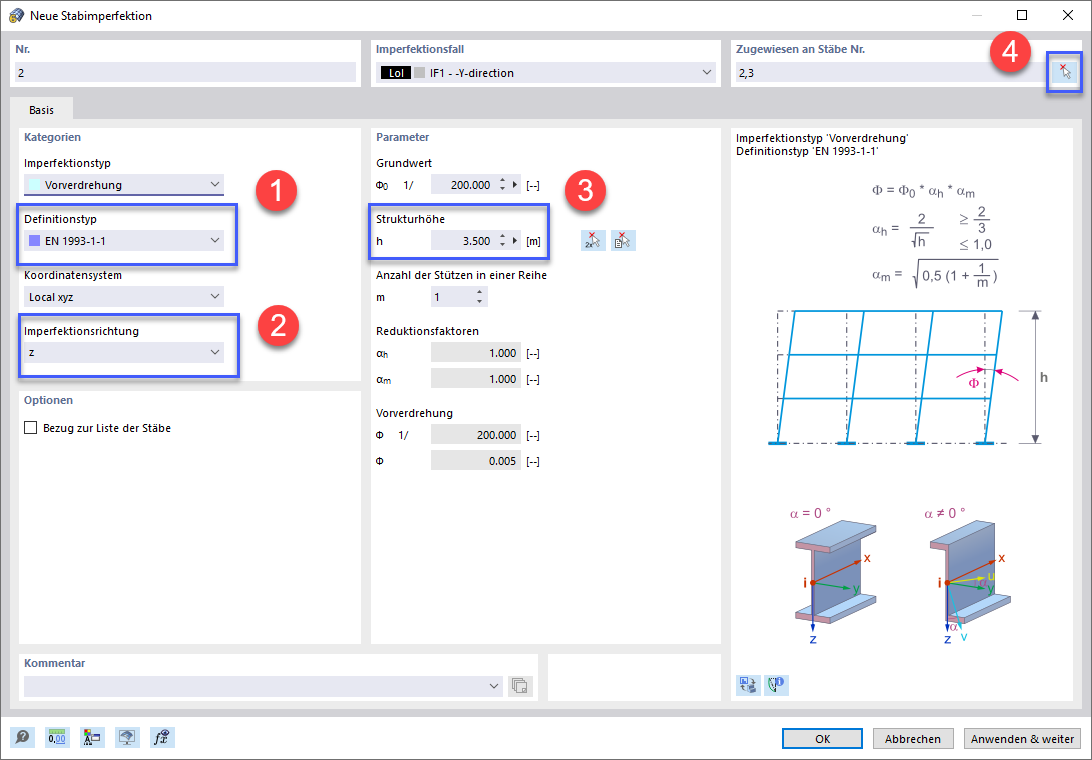Screen dimensions: 1092x760
Task: Enable 'Bezug zur Liste der Stäbe' checkbox
Action: [x=31, y=428]
